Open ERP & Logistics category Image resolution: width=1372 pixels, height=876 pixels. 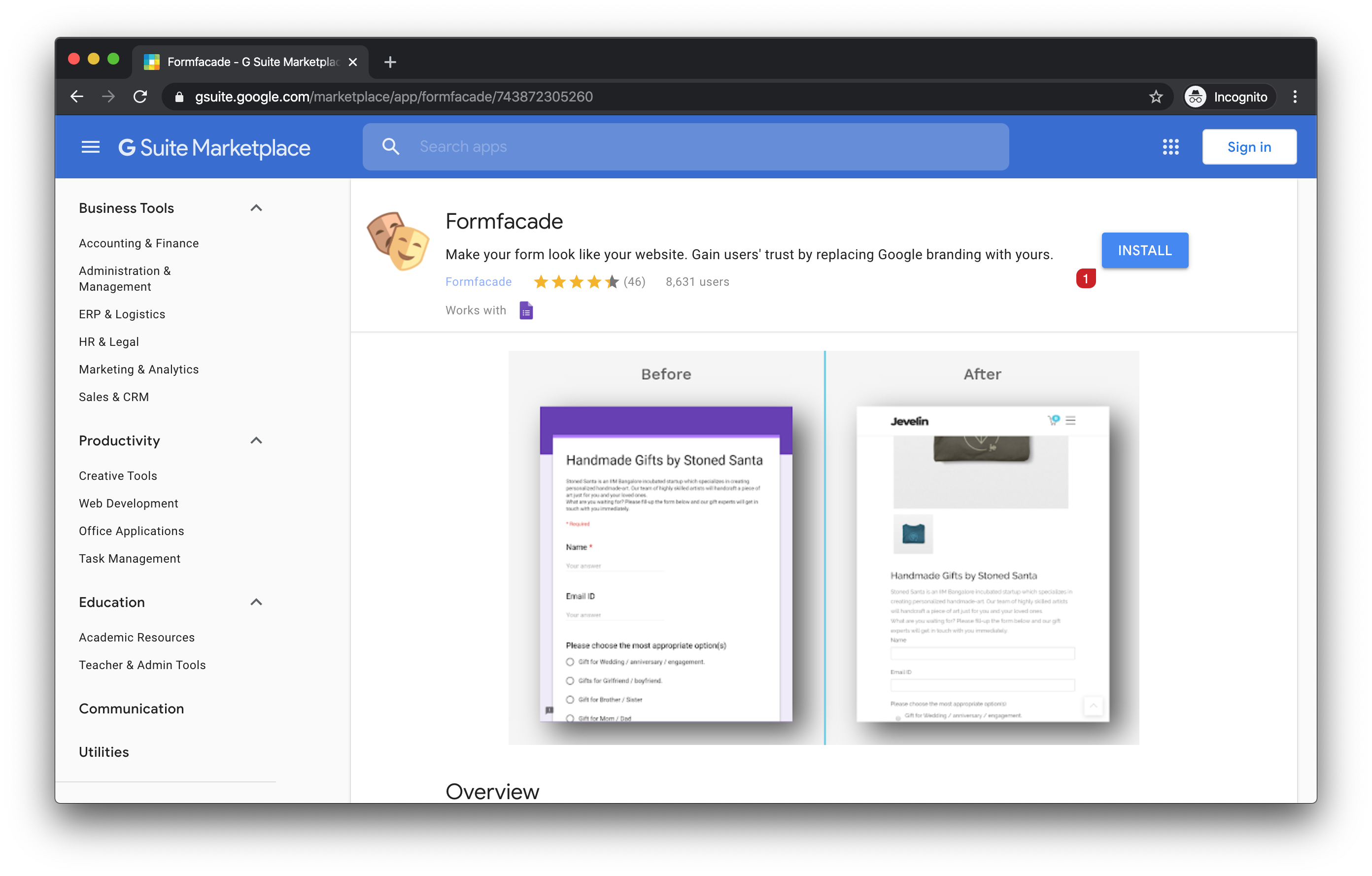(x=122, y=314)
